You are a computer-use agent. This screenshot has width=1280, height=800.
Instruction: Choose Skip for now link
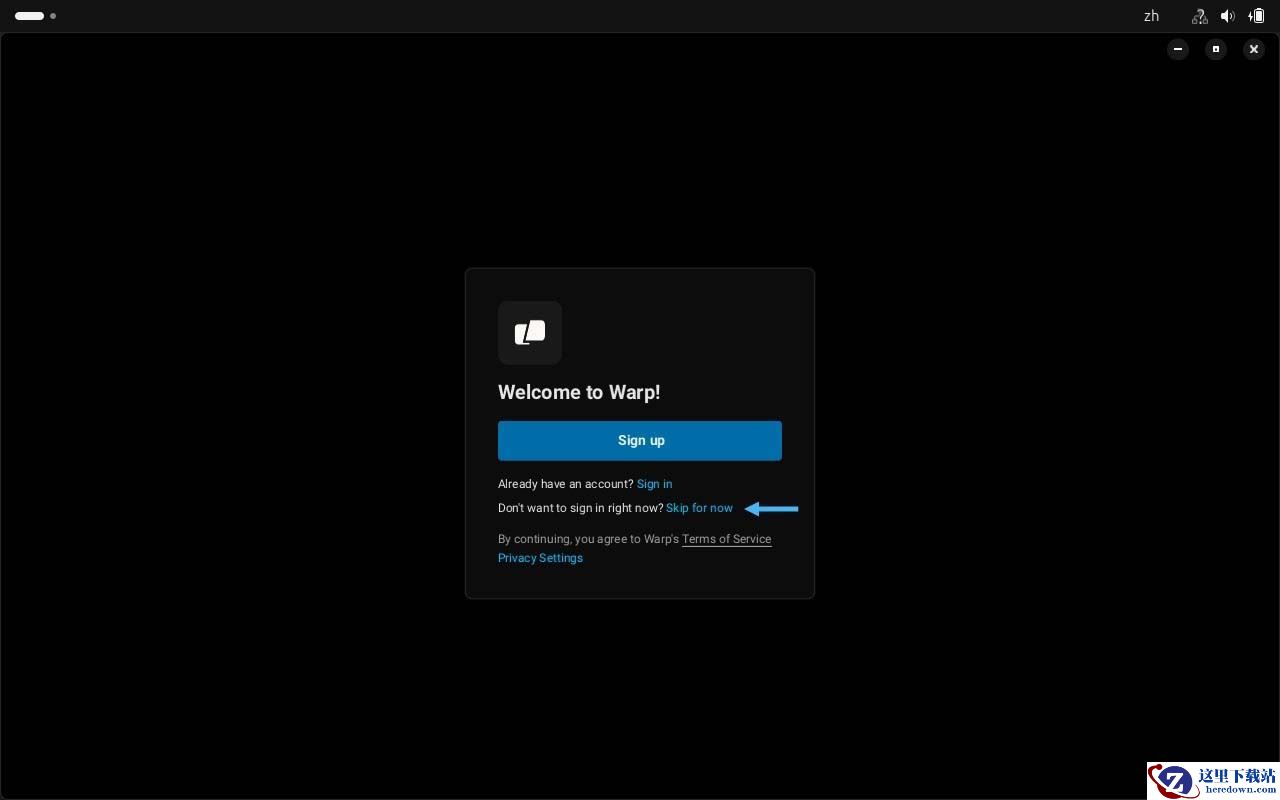pos(700,508)
